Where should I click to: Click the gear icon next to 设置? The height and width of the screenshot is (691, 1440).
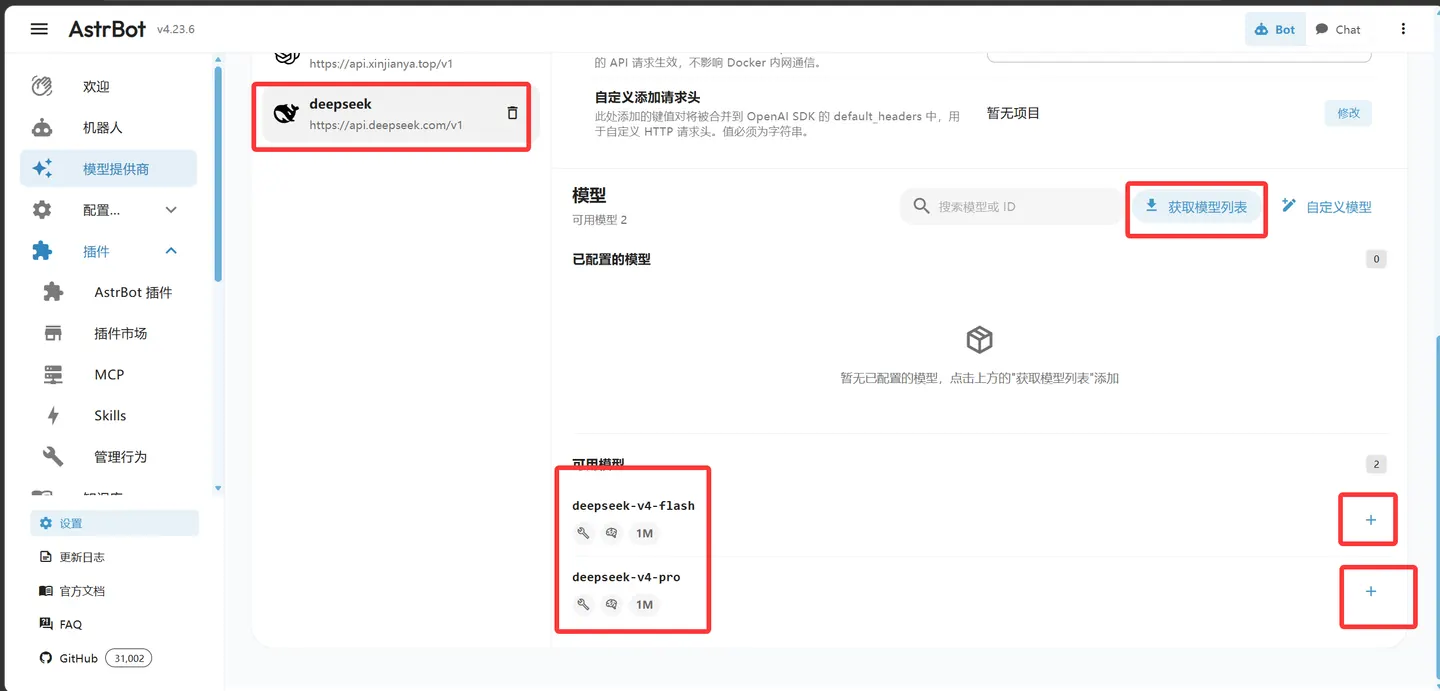[45, 523]
